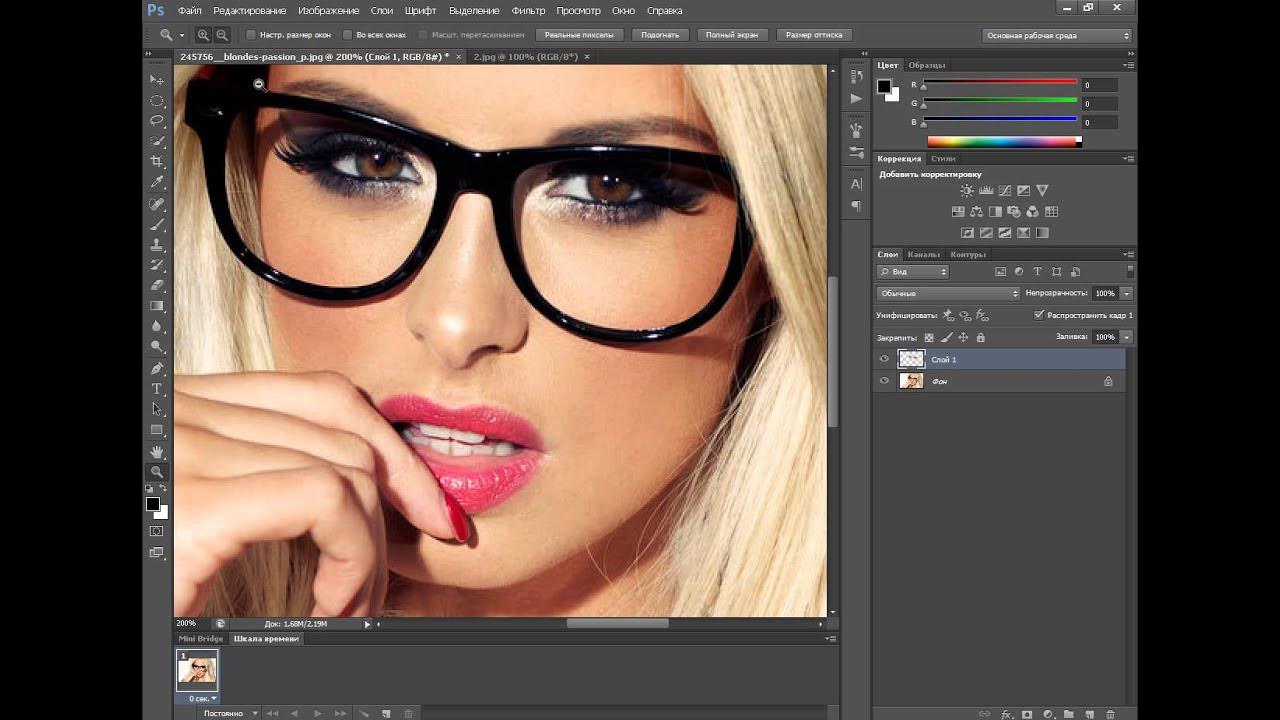1280x720 pixels.
Task: Select the Gradient tool
Action: 157,306
